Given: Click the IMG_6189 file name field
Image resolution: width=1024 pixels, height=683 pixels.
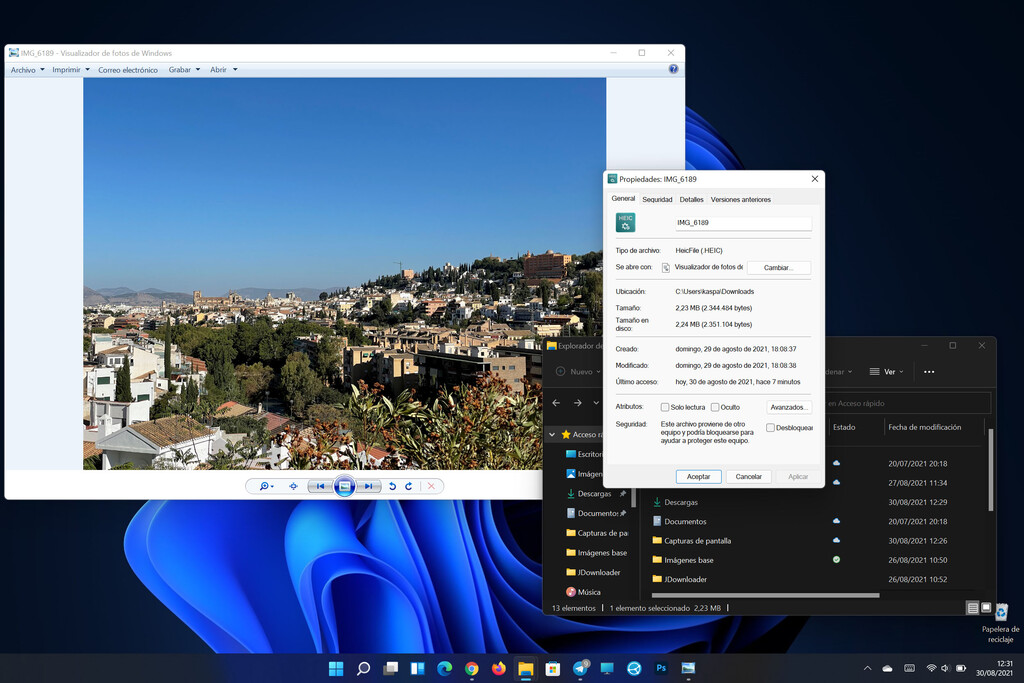Looking at the screenshot, I should pos(743,223).
